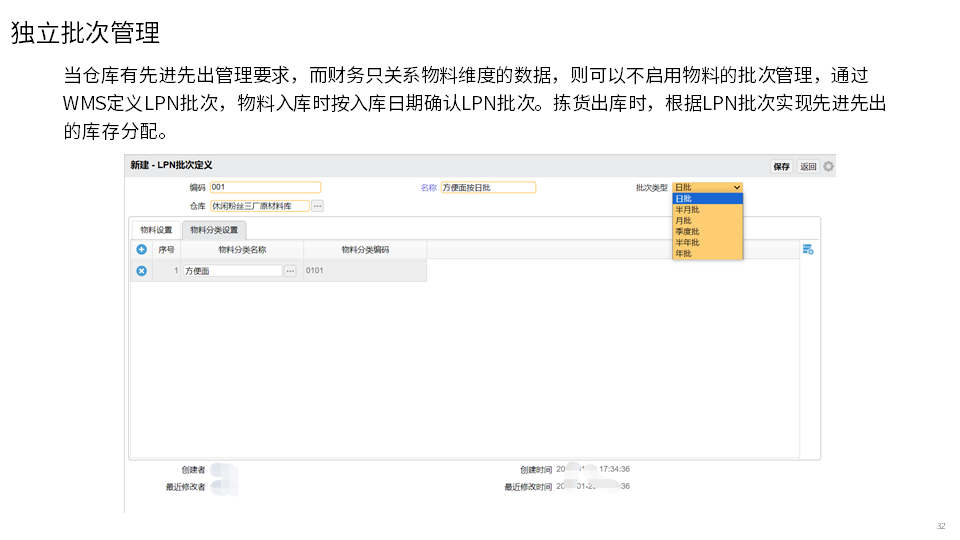Click the 返回 button

click(x=807, y=167)
